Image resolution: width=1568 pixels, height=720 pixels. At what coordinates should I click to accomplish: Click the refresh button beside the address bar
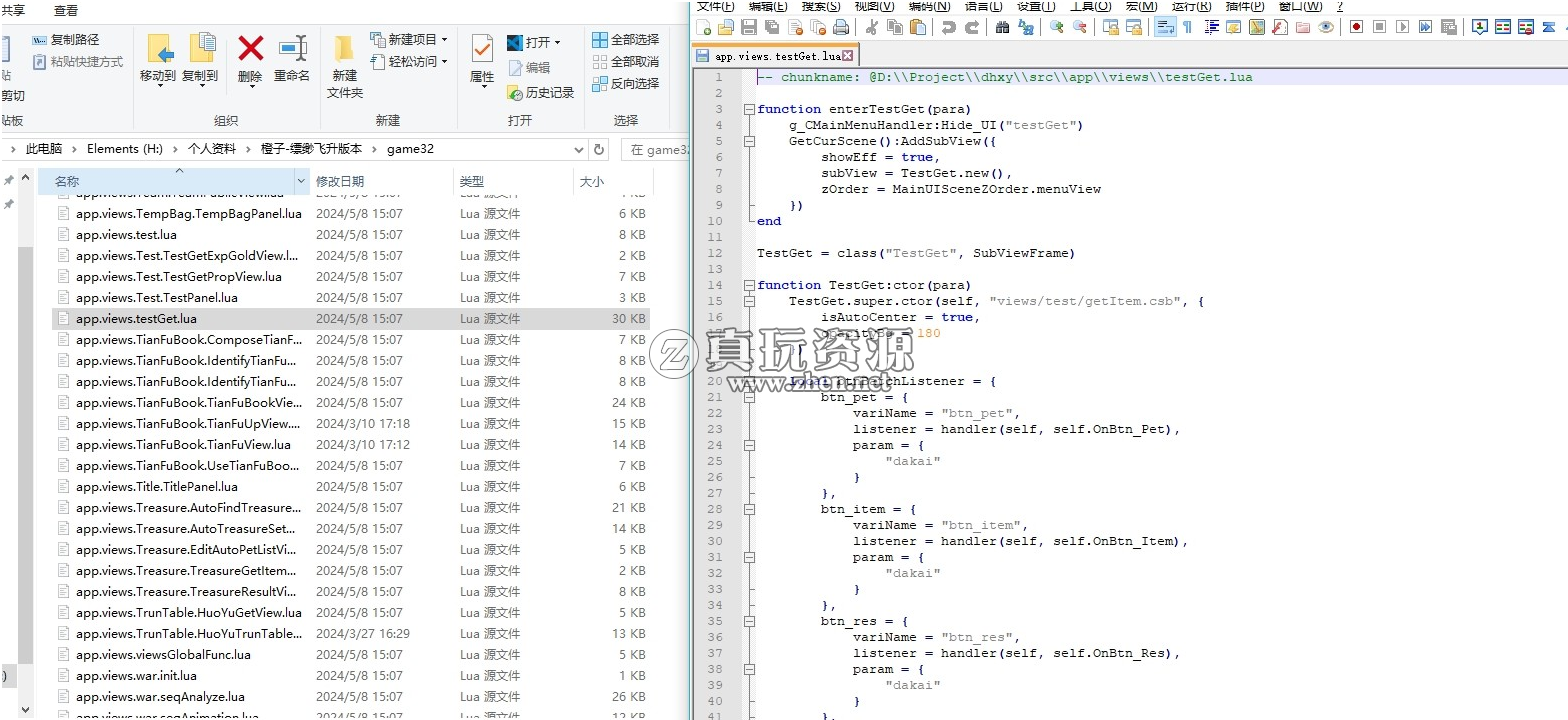(599, 149)
